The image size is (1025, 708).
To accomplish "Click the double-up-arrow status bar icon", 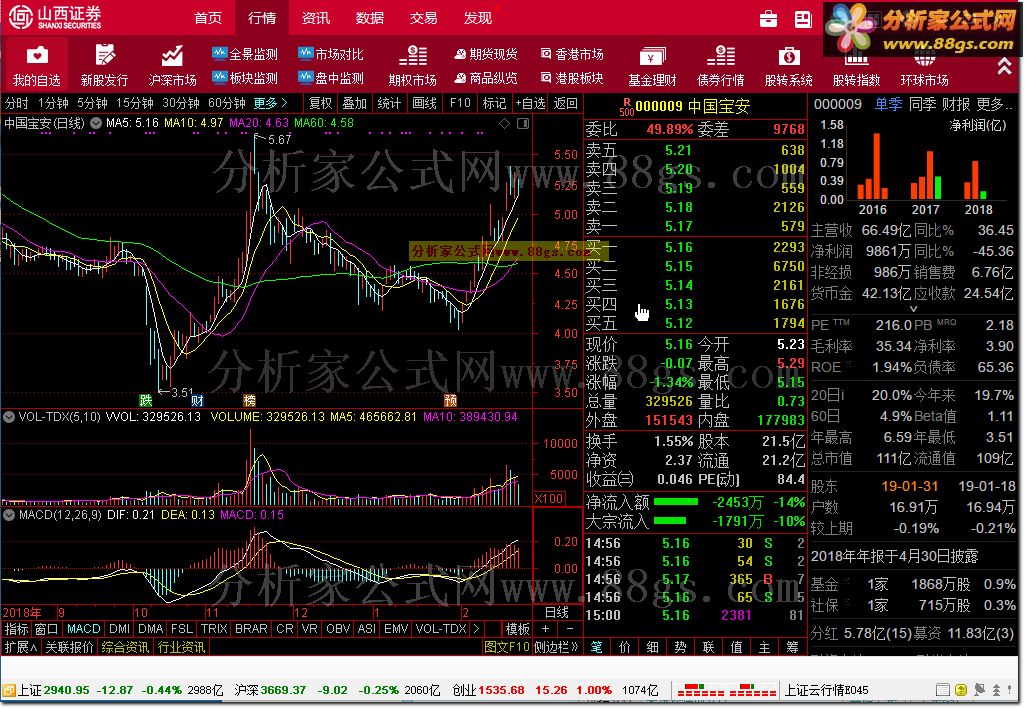I will click(x=996, y=690).
